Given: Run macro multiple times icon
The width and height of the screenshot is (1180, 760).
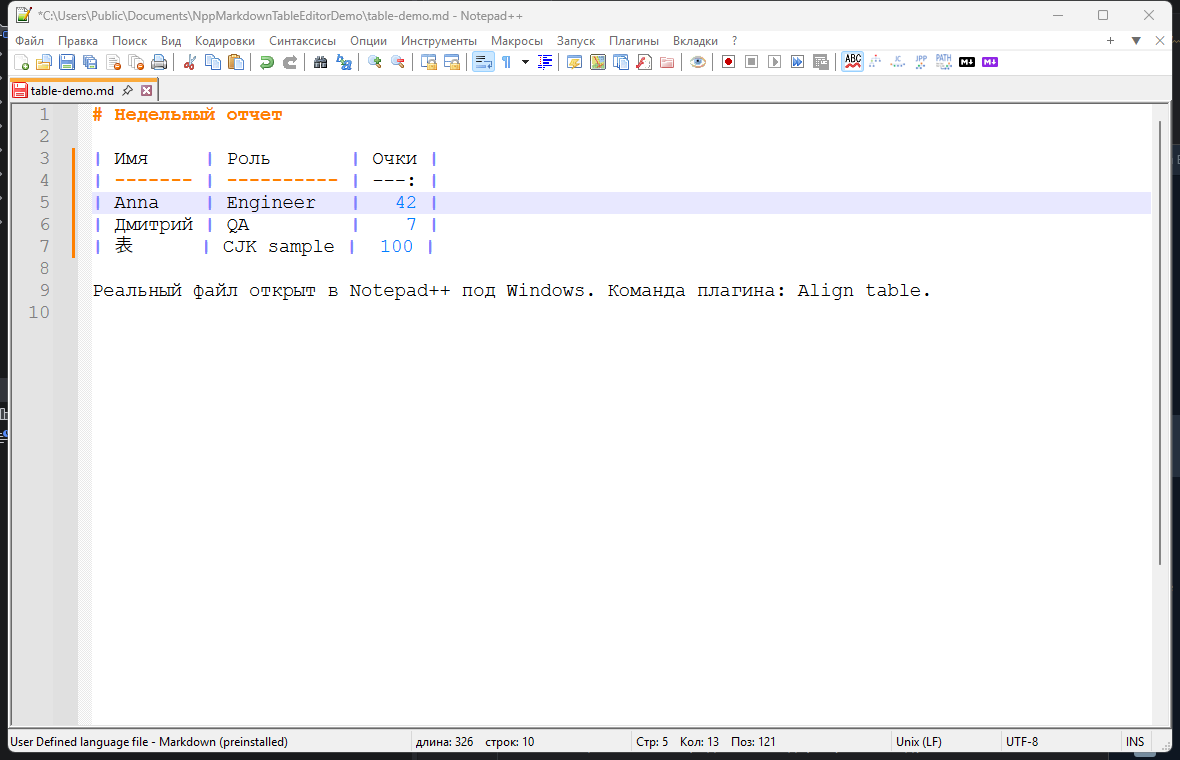Looking at the screenshot, I should pos(798,62).
